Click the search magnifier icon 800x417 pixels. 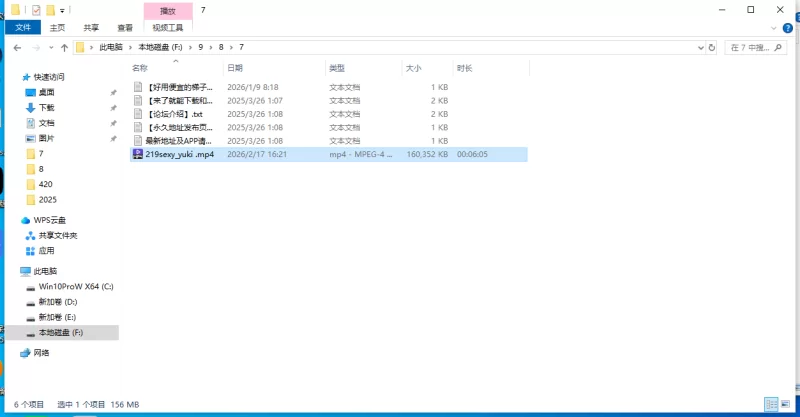click(778, 47)
